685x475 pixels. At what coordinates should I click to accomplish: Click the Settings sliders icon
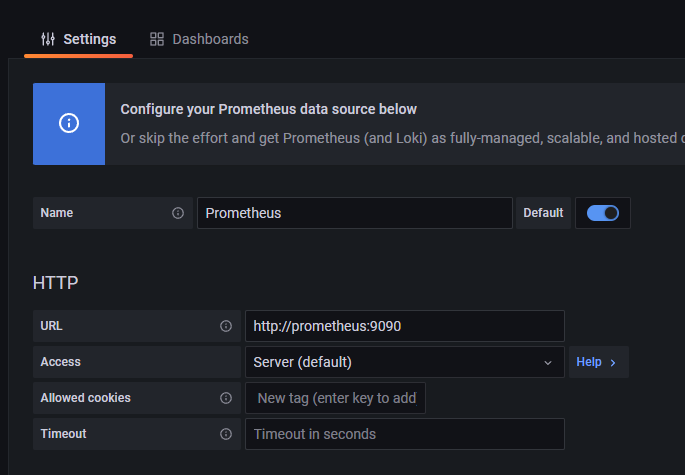(x=48, y=39)
